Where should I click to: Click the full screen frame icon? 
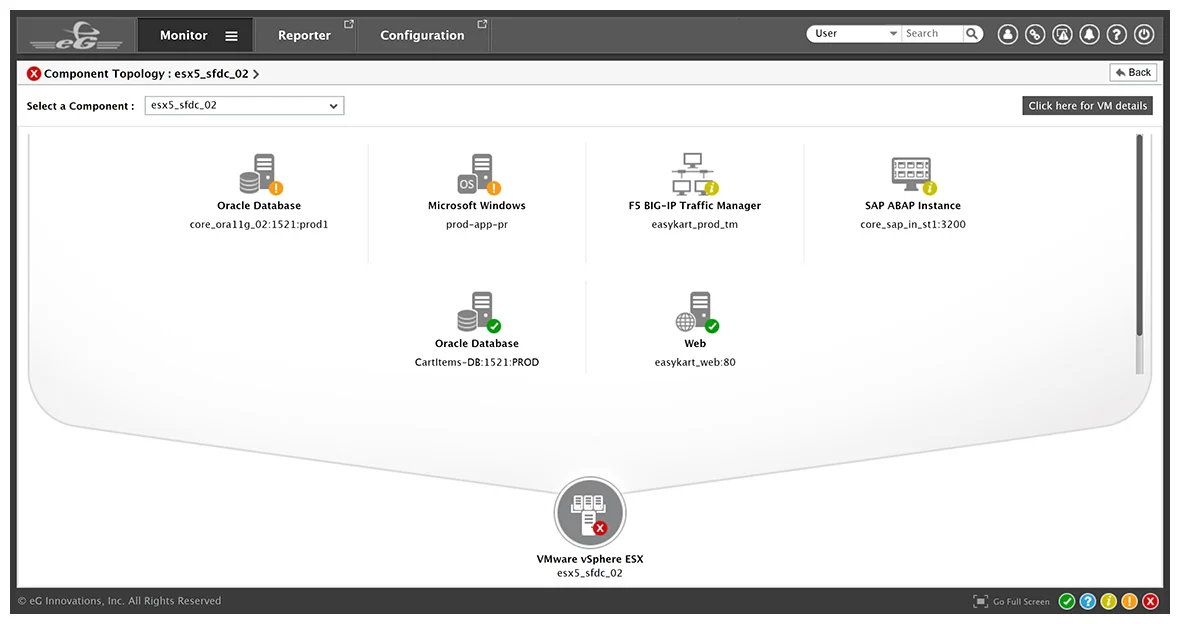tap(980, 601)
